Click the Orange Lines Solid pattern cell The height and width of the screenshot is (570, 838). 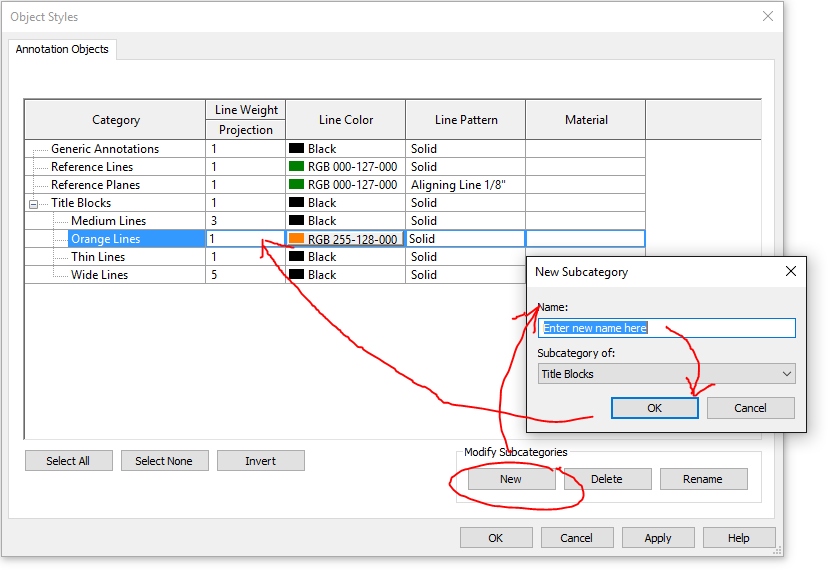tap(465, 239)
